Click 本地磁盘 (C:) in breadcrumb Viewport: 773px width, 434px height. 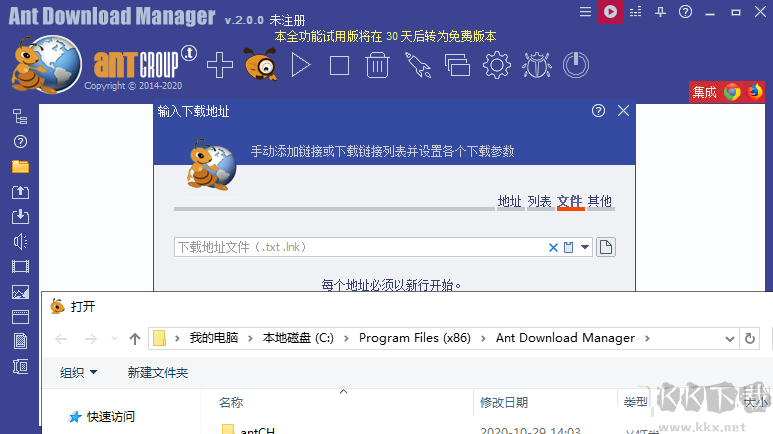(x=298, y=338)
